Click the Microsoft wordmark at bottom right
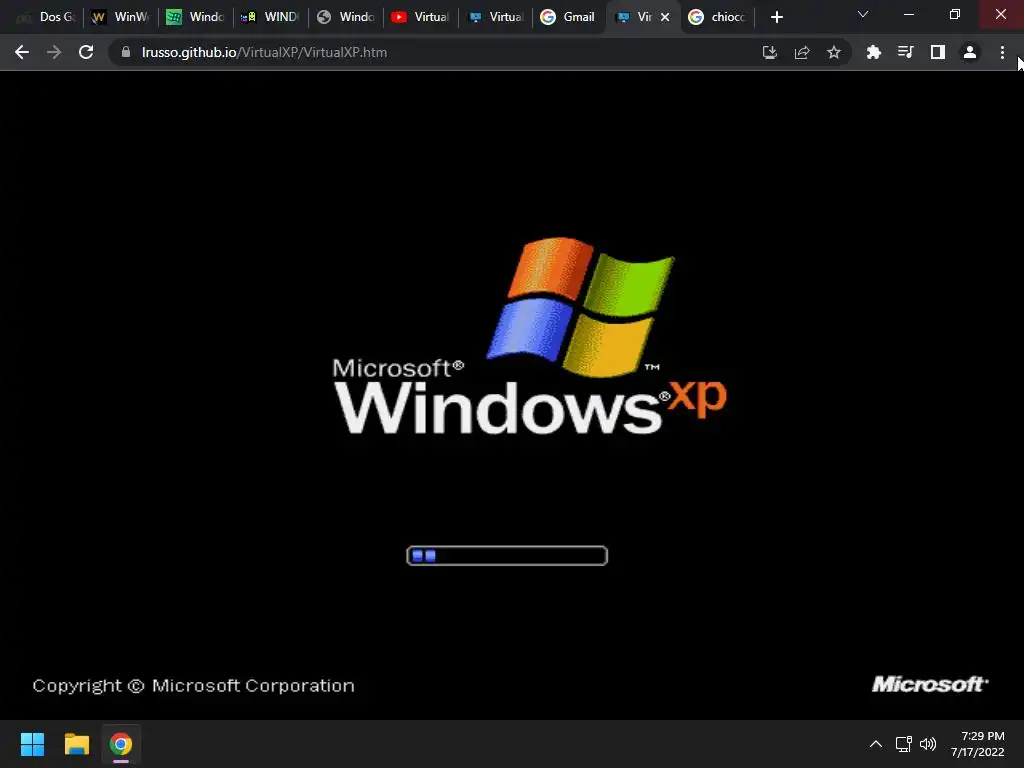This screenshot has width=1024, height=768. click(930, 684)
